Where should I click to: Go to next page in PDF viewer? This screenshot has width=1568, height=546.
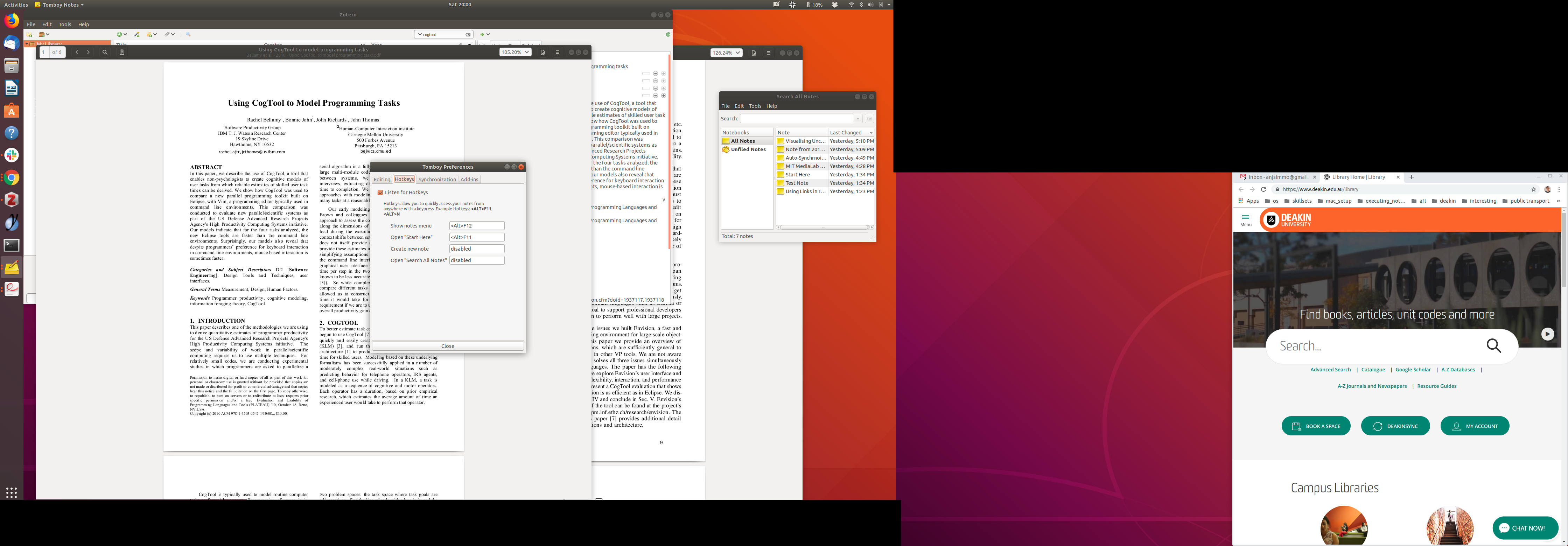(x=88, y=52)
